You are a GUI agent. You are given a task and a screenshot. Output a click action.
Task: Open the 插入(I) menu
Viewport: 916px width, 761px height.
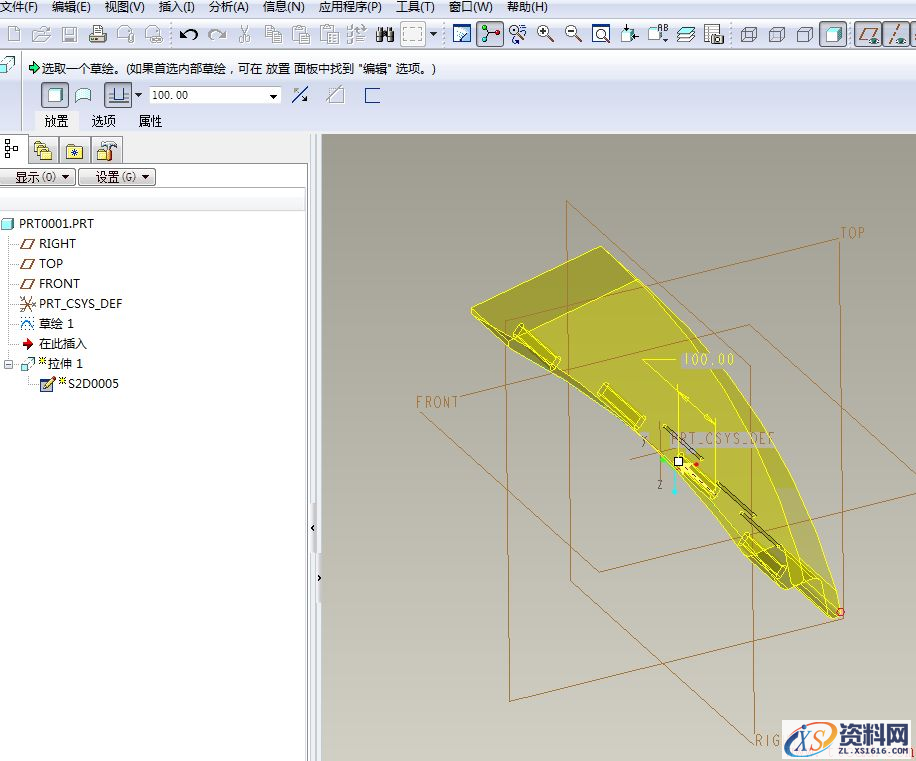176,7
